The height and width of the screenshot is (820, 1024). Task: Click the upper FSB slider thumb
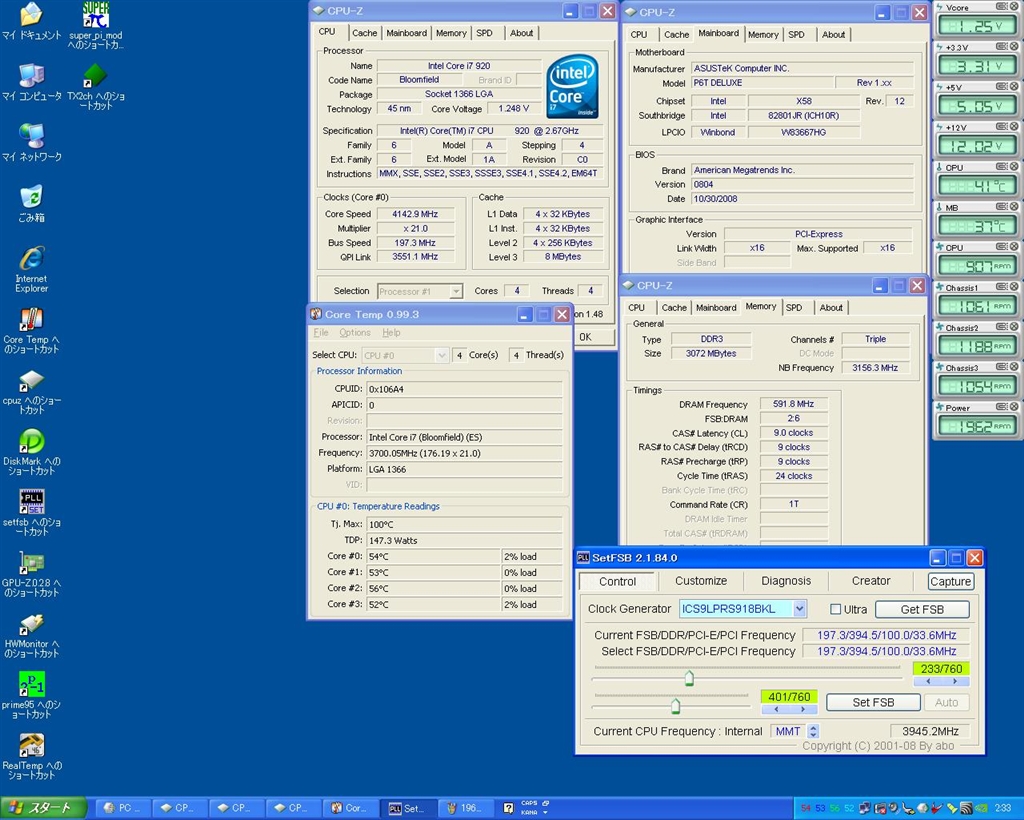click(689, 679)
